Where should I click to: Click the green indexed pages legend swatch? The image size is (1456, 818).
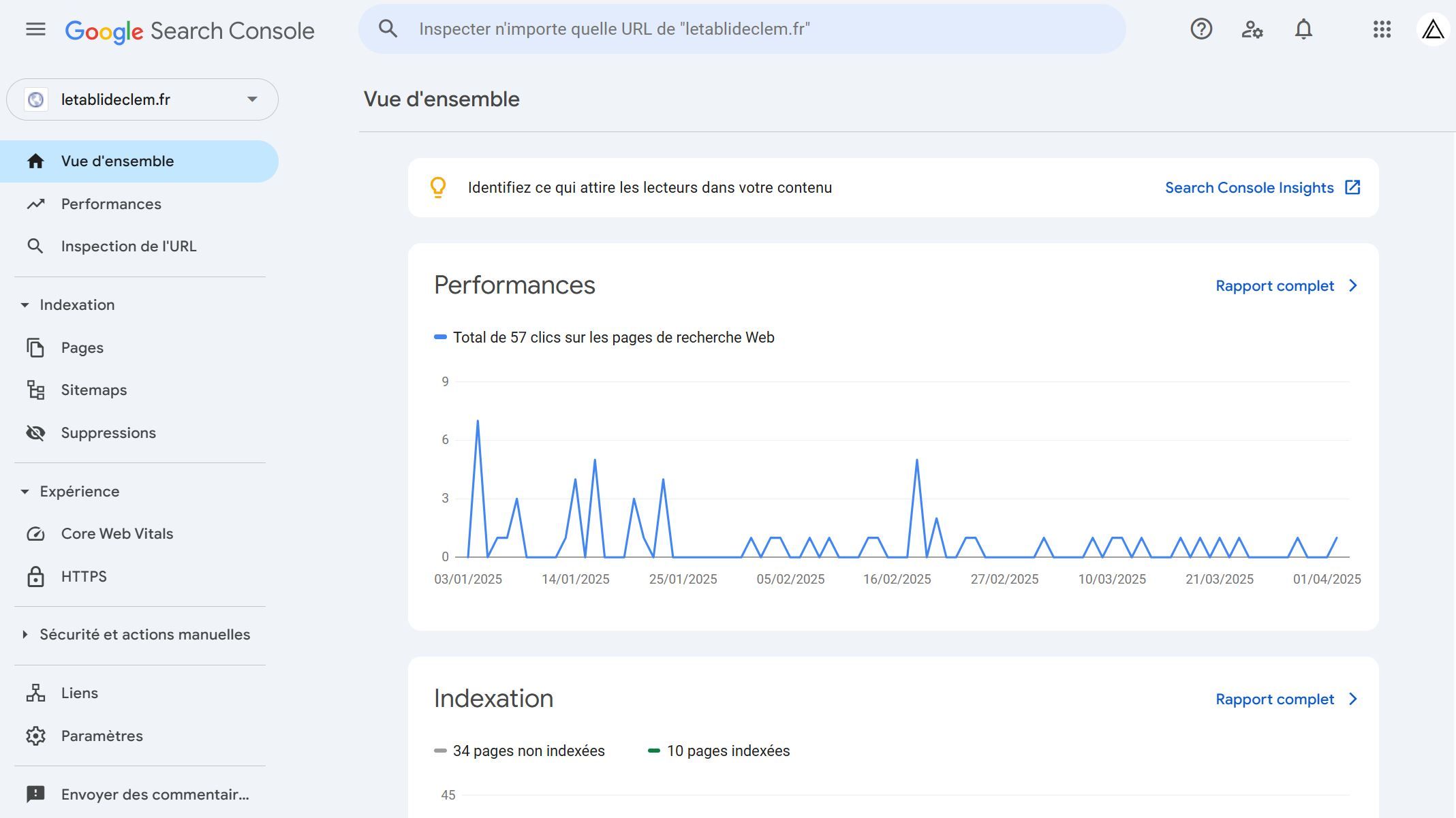[x=654, y=751]
